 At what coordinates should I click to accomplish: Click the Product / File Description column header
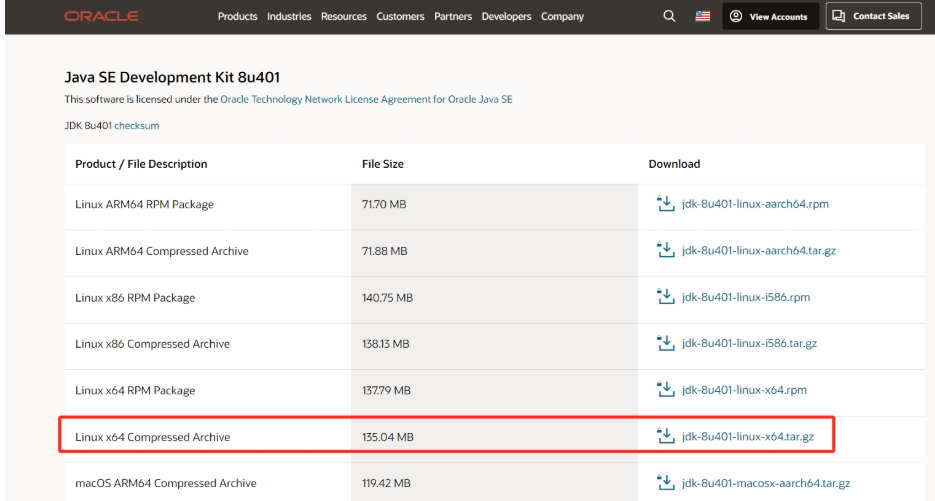click(x=141, y=164)
